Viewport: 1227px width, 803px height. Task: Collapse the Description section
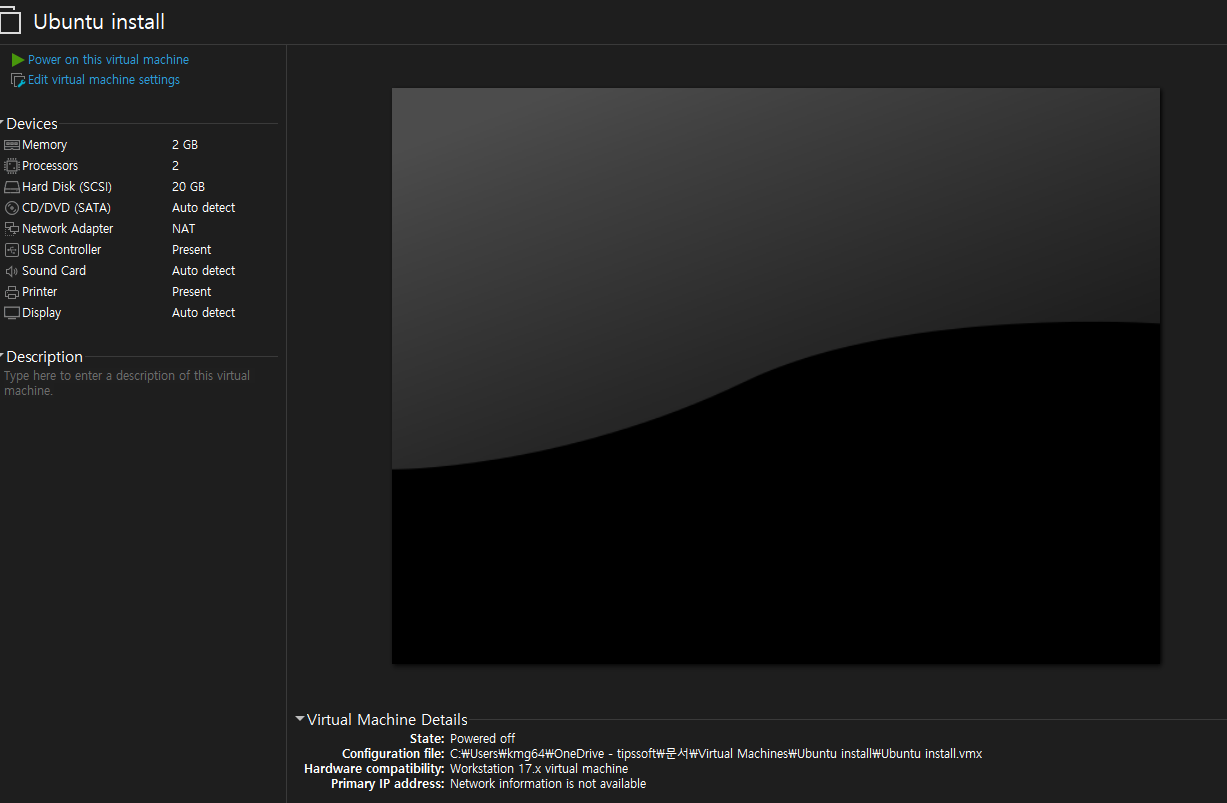[x=2, y=357]
